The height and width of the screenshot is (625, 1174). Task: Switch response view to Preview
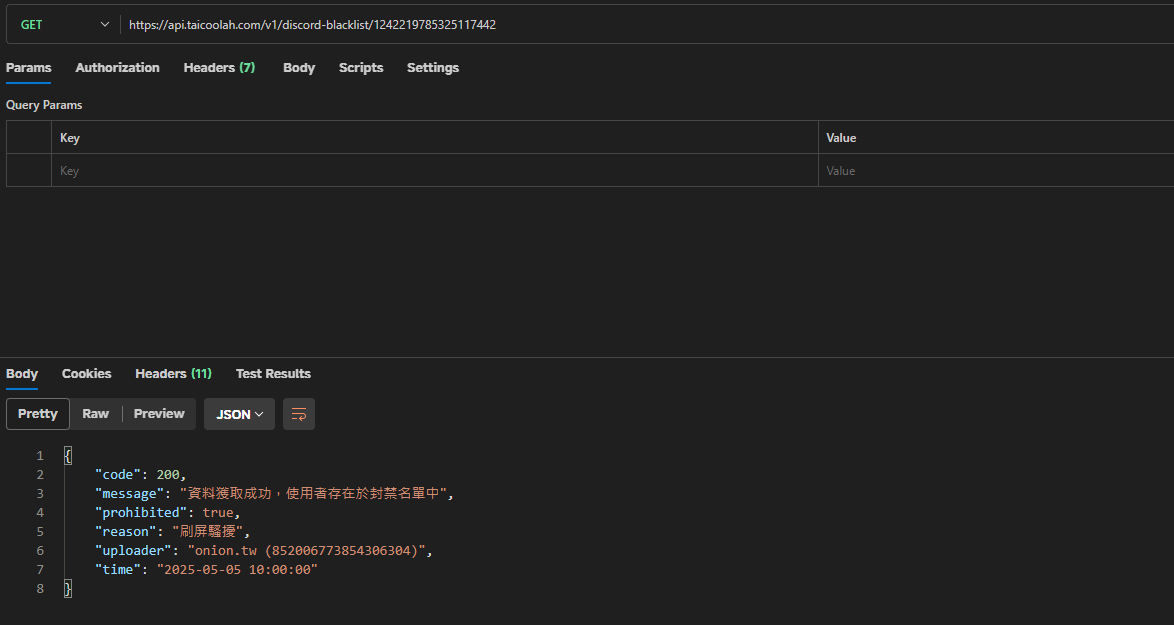[159, 414]
